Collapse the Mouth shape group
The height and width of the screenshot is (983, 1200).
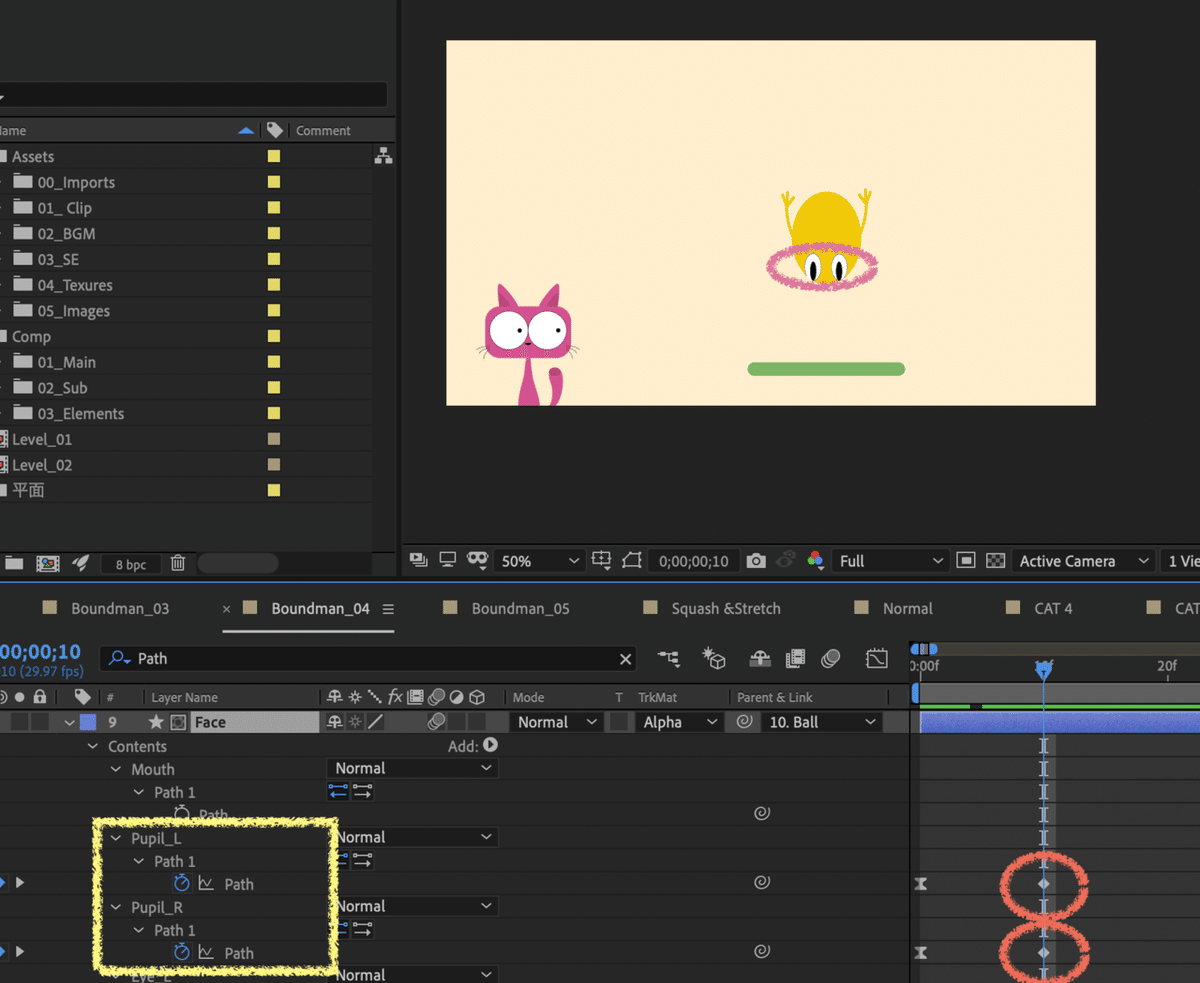(116, 770)
